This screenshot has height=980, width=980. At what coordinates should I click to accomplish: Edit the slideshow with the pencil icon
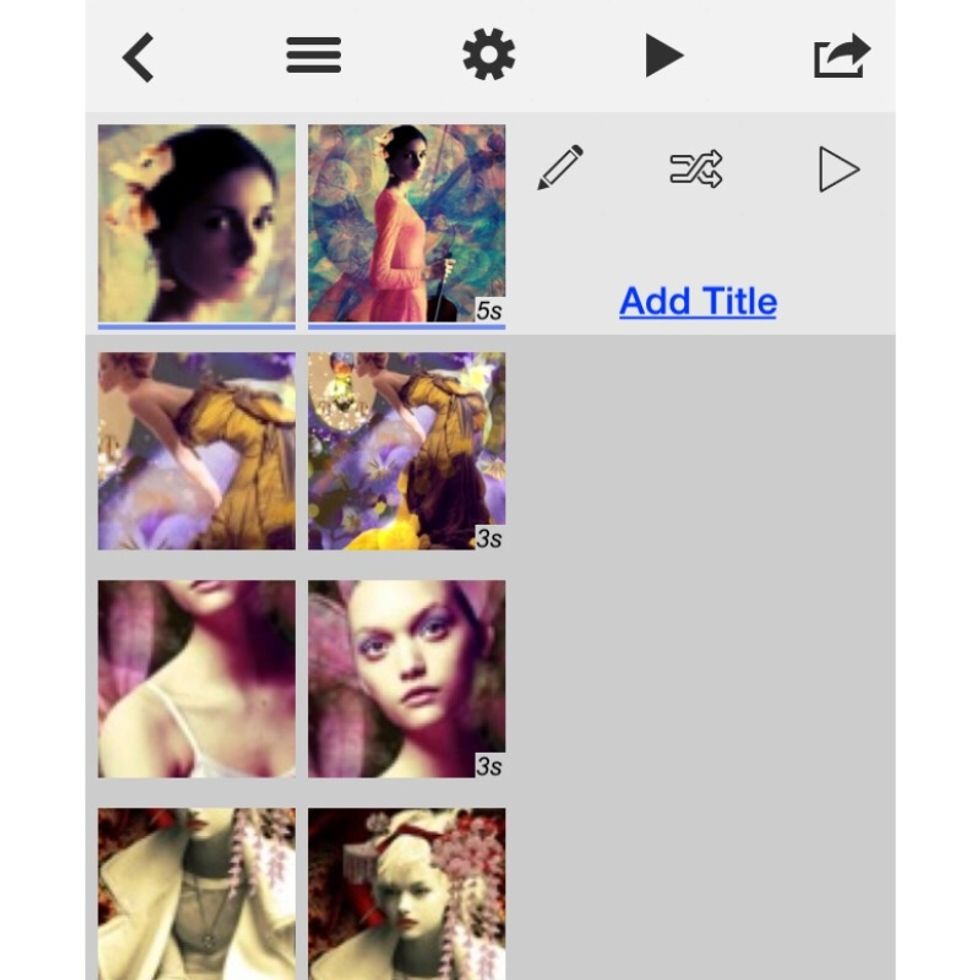(x=561, y=167)
